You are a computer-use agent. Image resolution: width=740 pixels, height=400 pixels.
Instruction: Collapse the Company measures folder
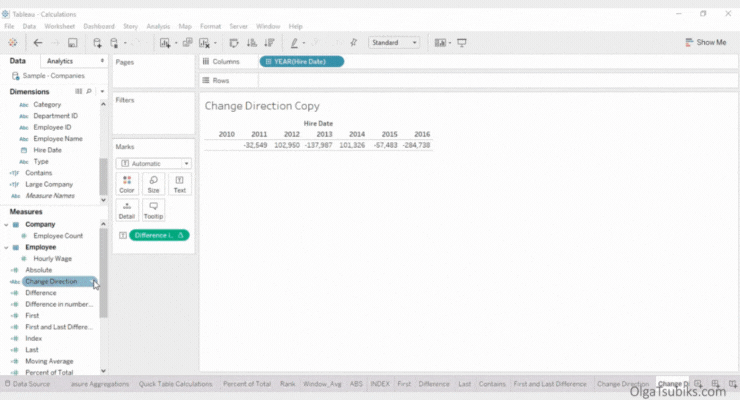(x=6, y=225)
